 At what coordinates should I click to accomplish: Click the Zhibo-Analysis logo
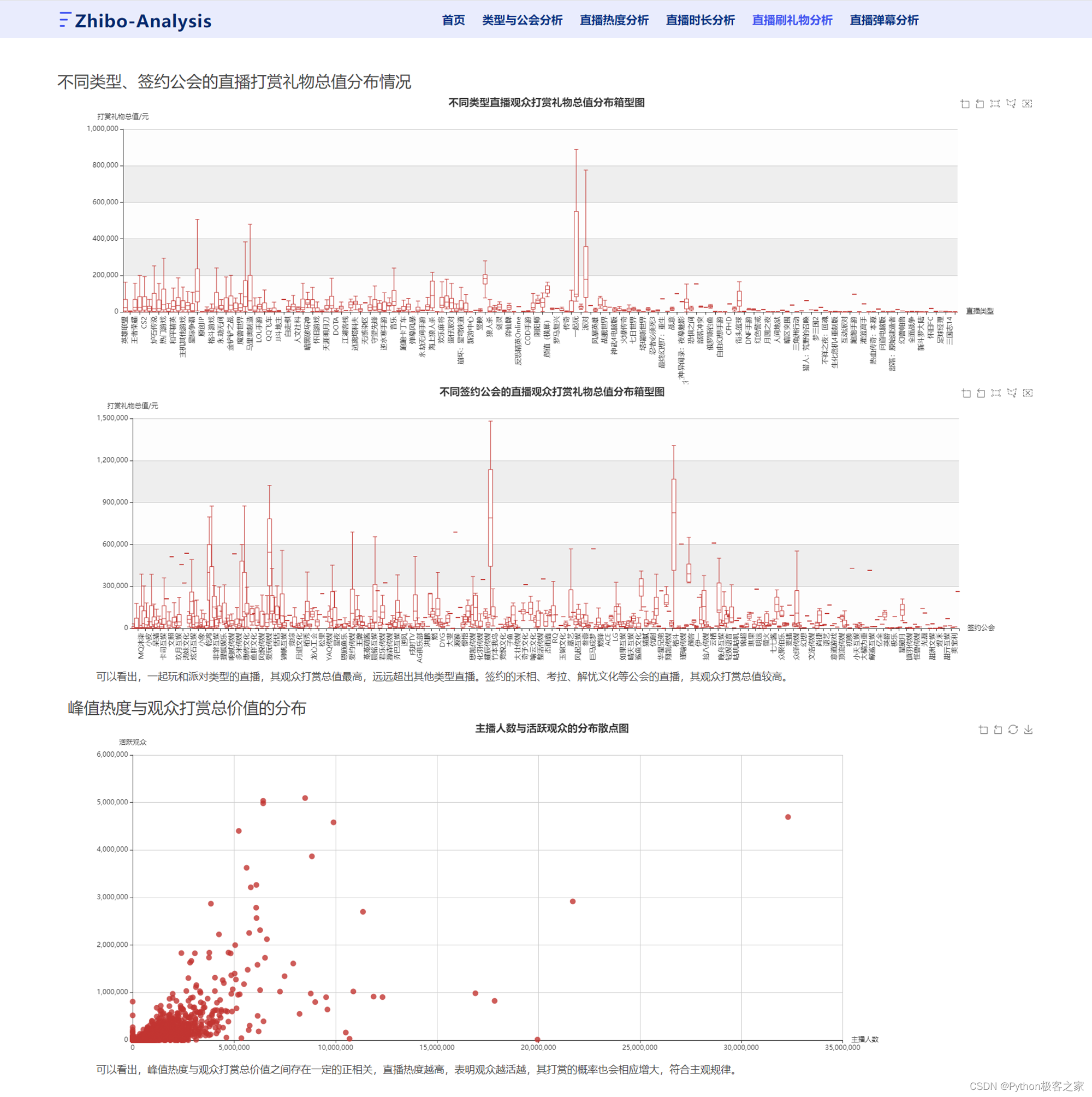tap(136, 20)
